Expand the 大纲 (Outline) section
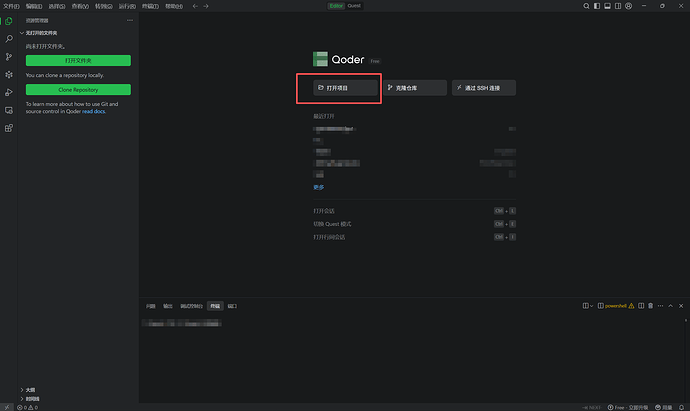 [30, 389]
